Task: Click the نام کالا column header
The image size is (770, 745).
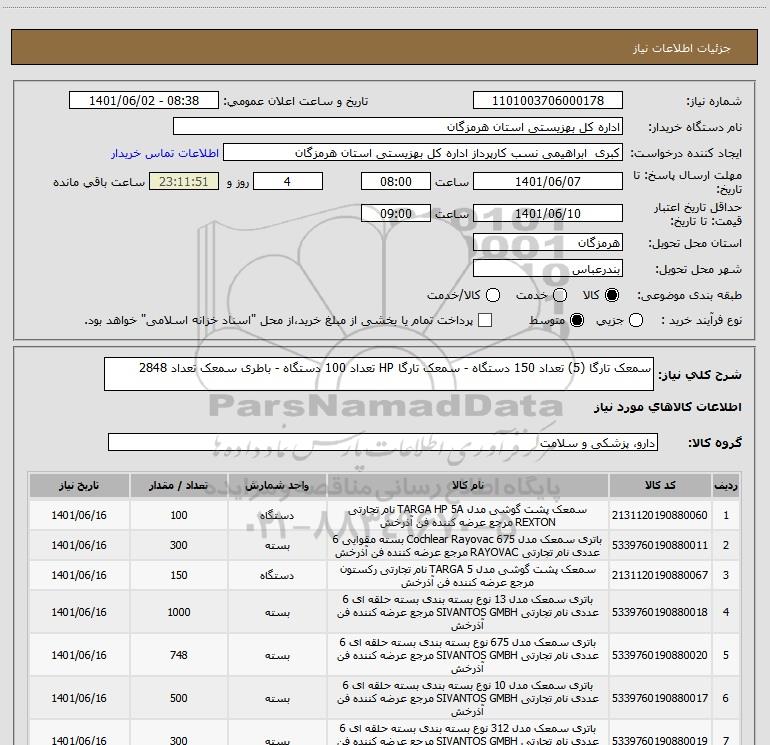Action: [x=468, y=486]
